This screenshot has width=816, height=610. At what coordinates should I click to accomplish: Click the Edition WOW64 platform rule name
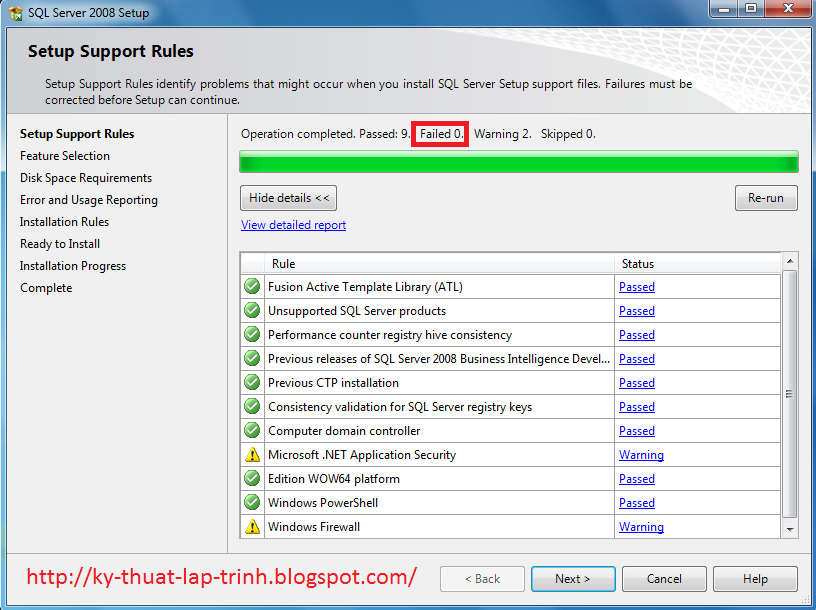click(334, 479)
